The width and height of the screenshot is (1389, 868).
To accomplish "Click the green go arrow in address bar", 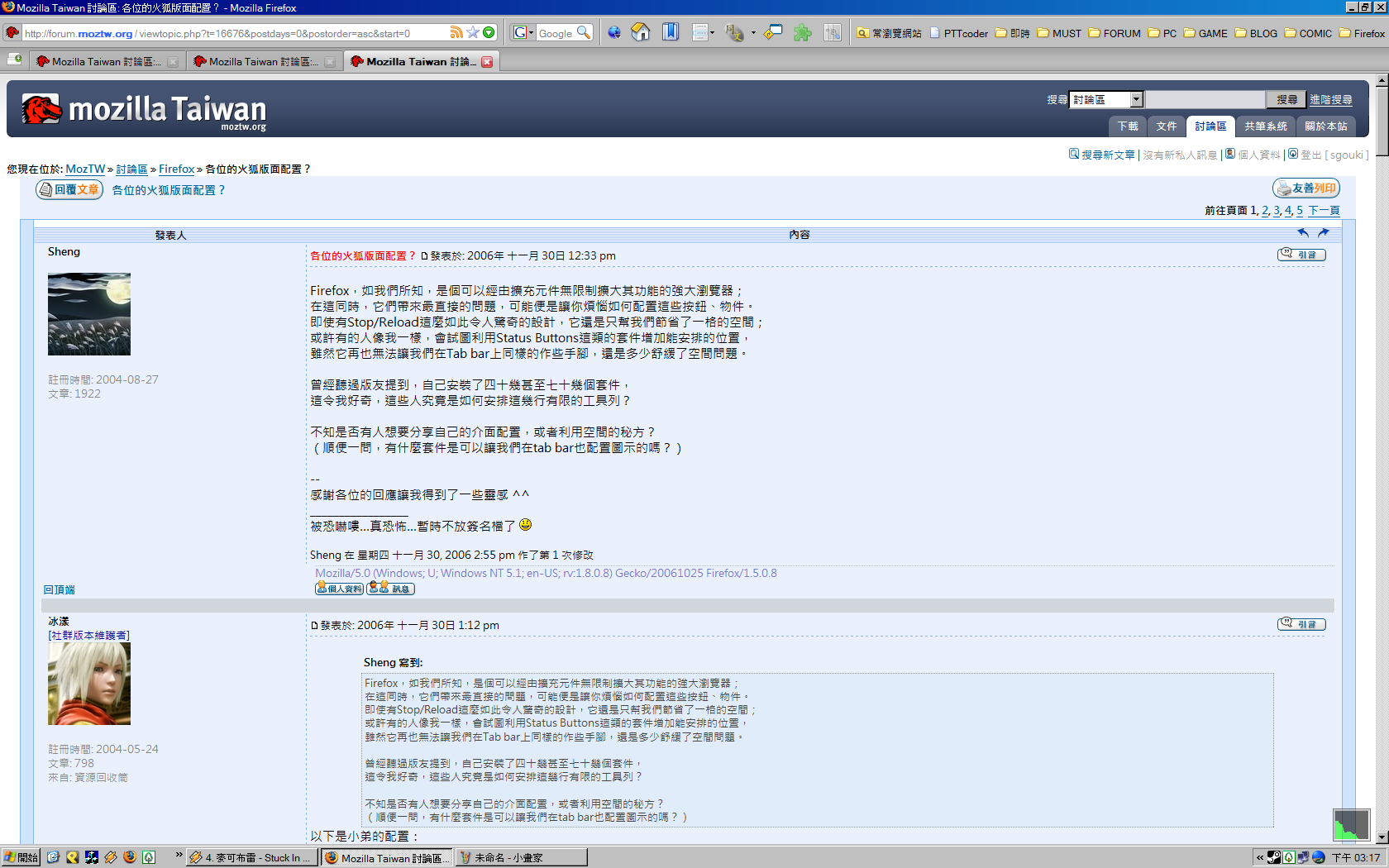I will (489, 33).
